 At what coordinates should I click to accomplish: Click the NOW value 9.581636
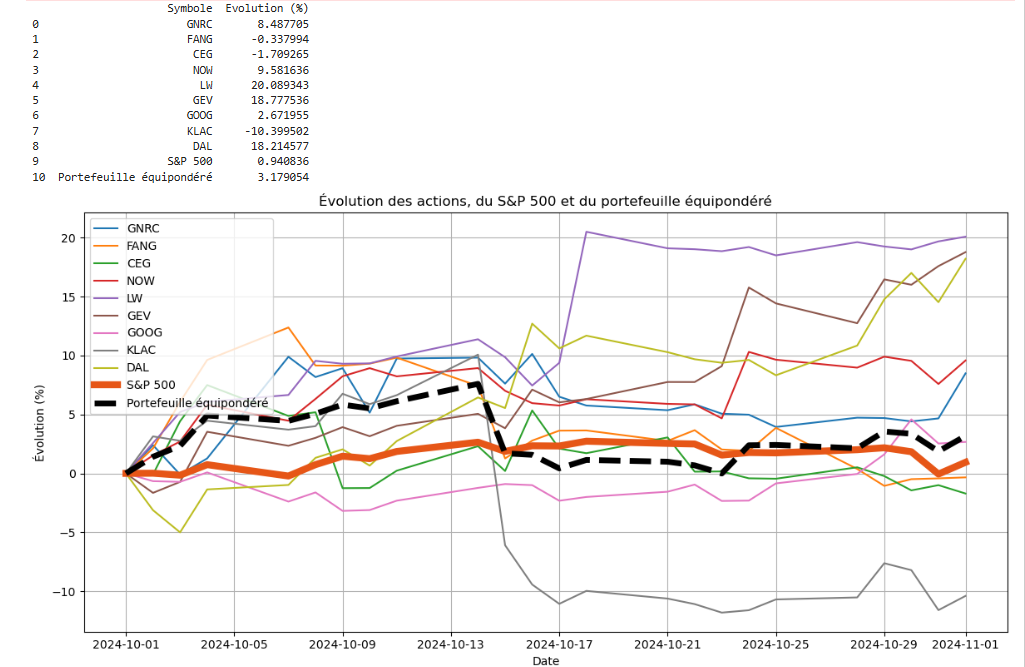coord(283,70)
